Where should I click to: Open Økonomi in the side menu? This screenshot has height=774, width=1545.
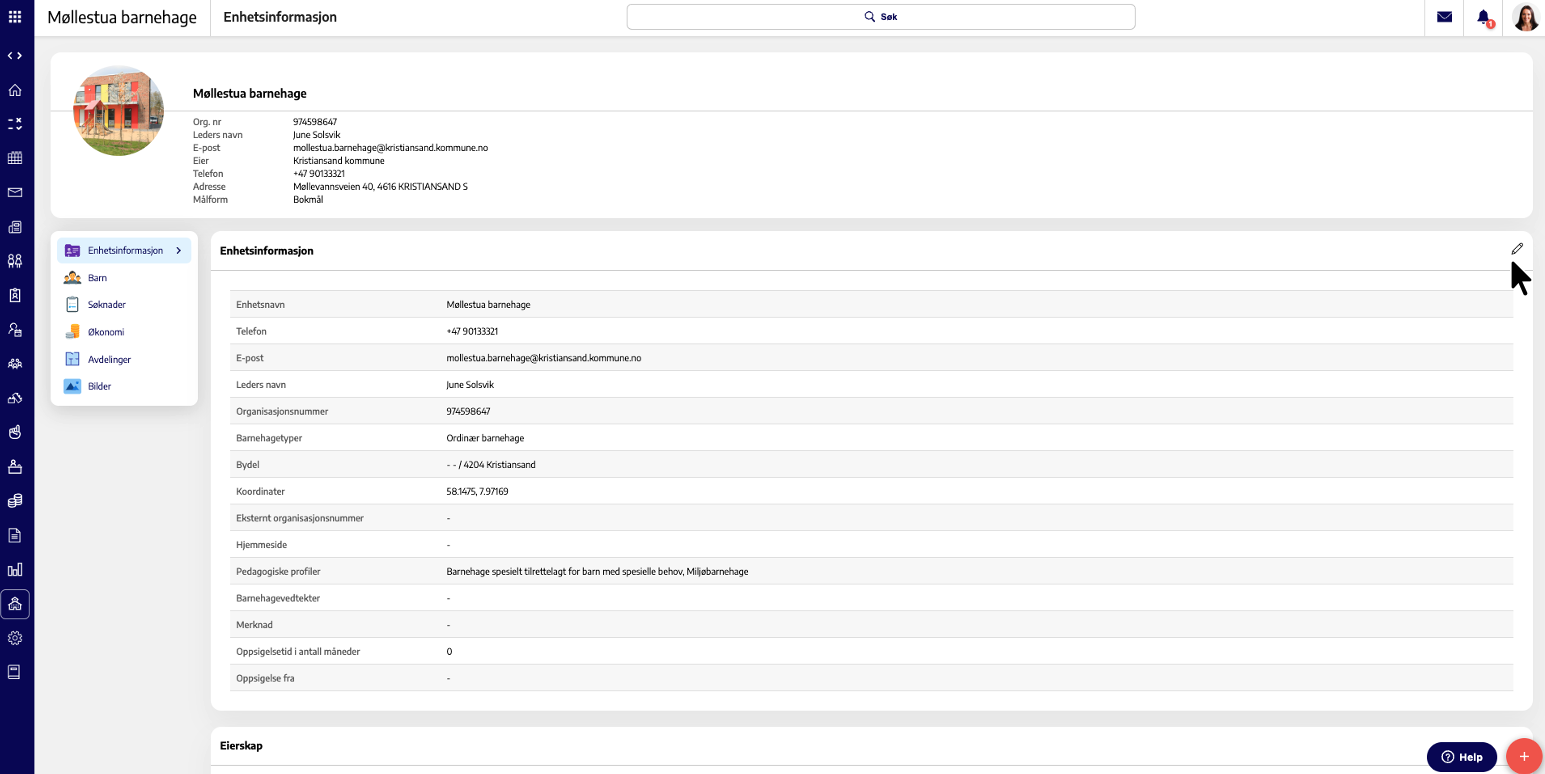click(x=105, y=332)
